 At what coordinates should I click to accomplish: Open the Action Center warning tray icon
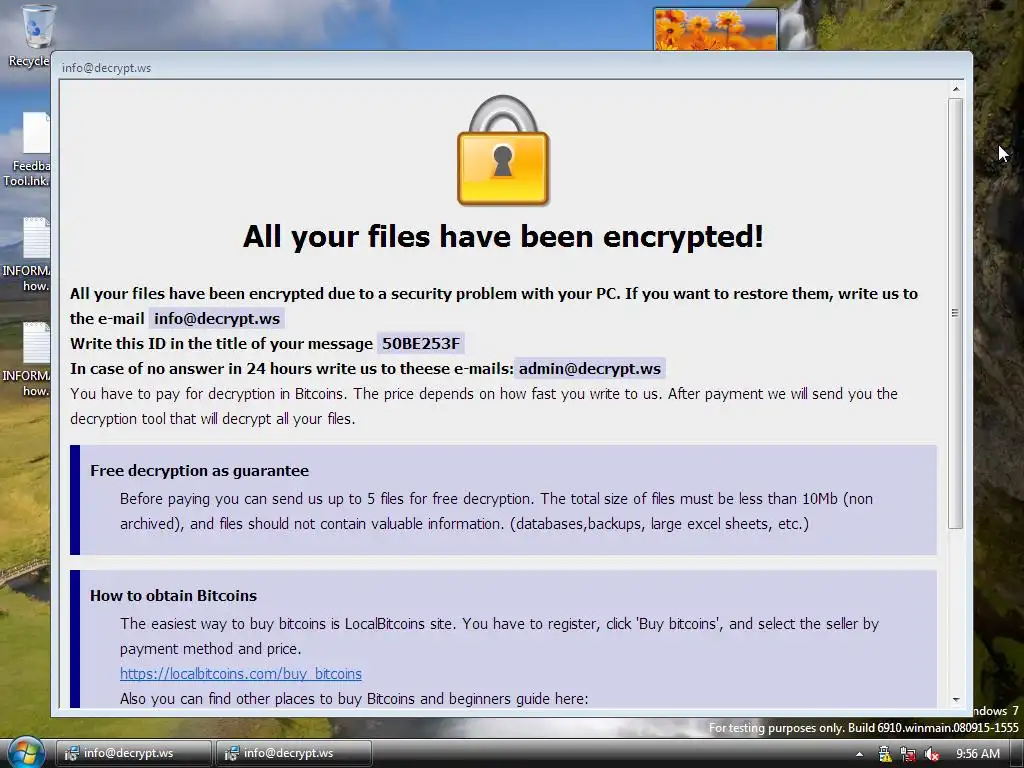(x=884, y=754)
